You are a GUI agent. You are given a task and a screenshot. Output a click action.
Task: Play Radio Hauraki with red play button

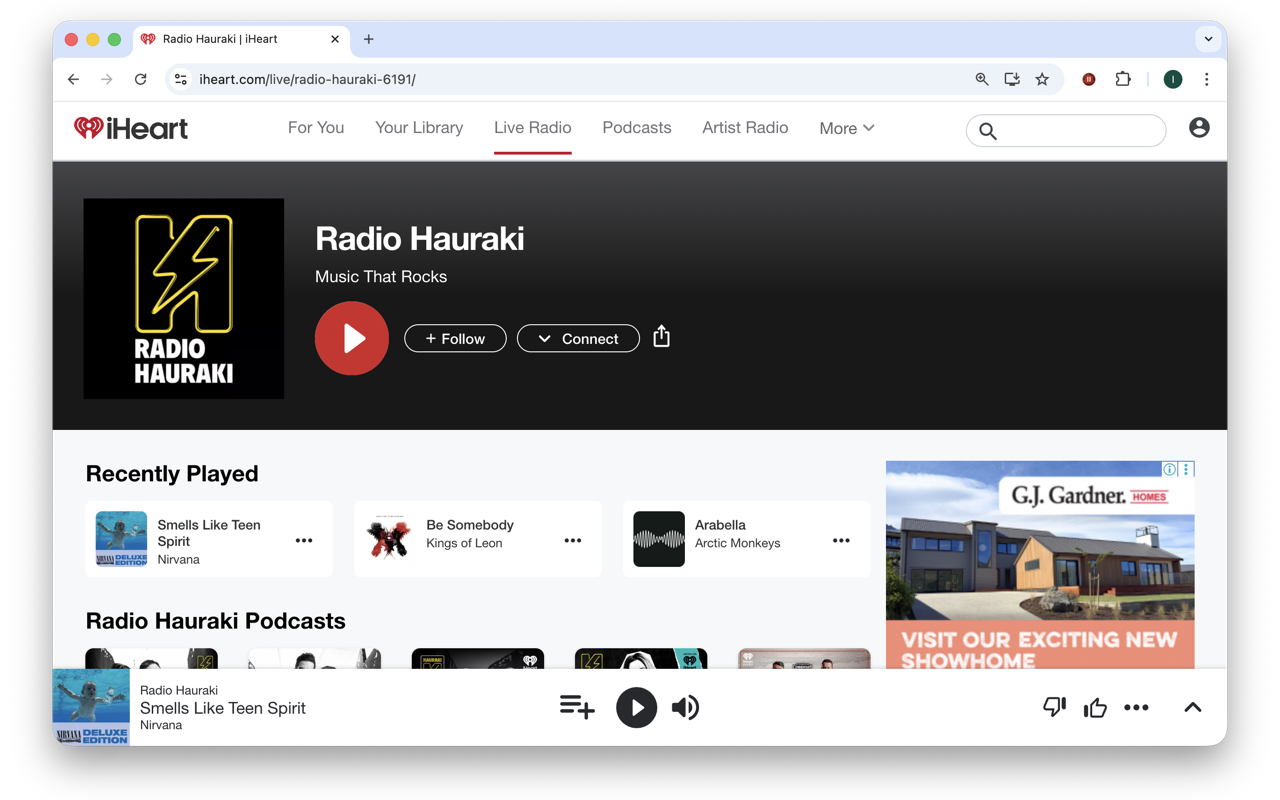(x=352, y=338)
